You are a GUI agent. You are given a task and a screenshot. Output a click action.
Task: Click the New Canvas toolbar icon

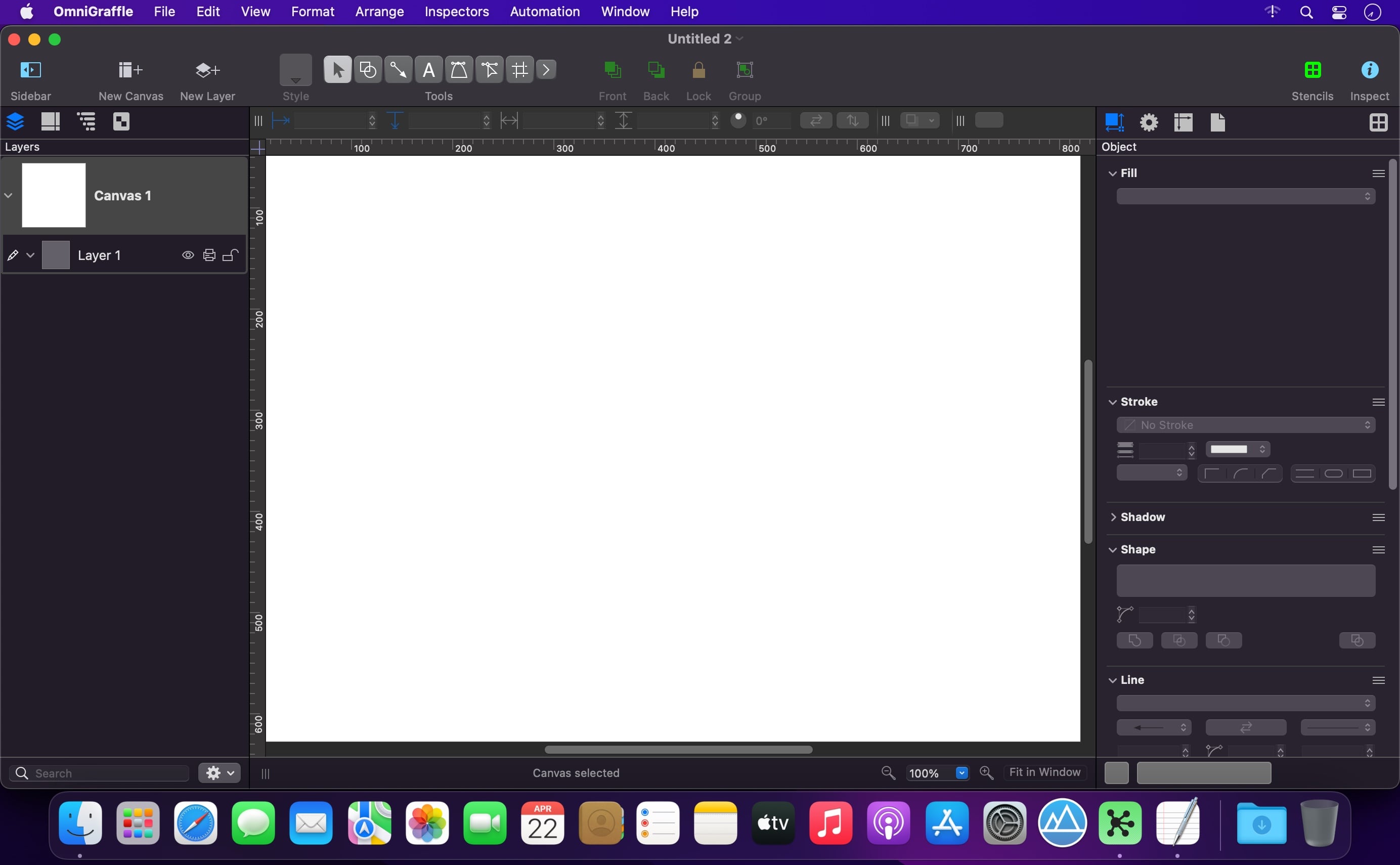tap(130, 70)
